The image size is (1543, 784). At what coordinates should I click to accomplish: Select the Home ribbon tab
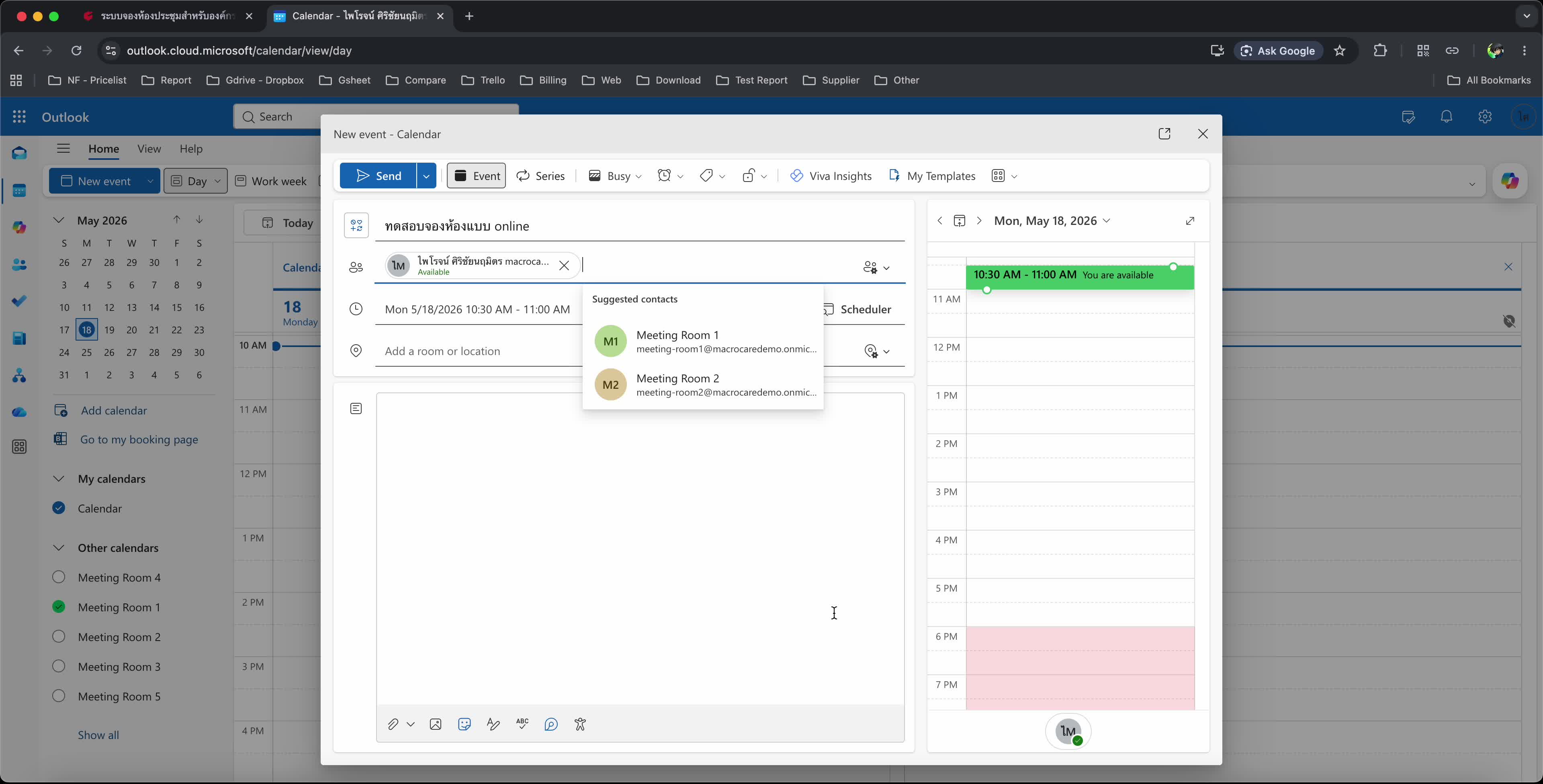[104, 149]
